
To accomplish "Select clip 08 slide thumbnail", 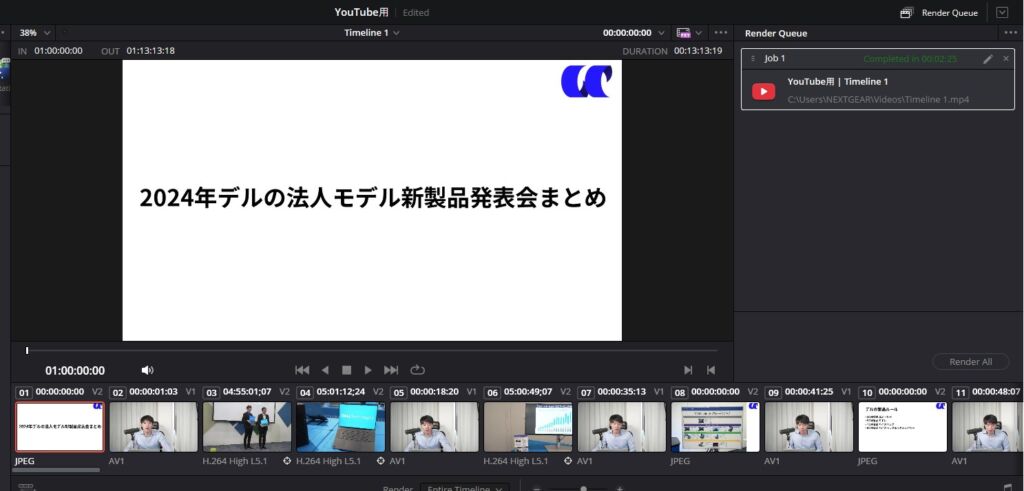I will coord(715,427).
